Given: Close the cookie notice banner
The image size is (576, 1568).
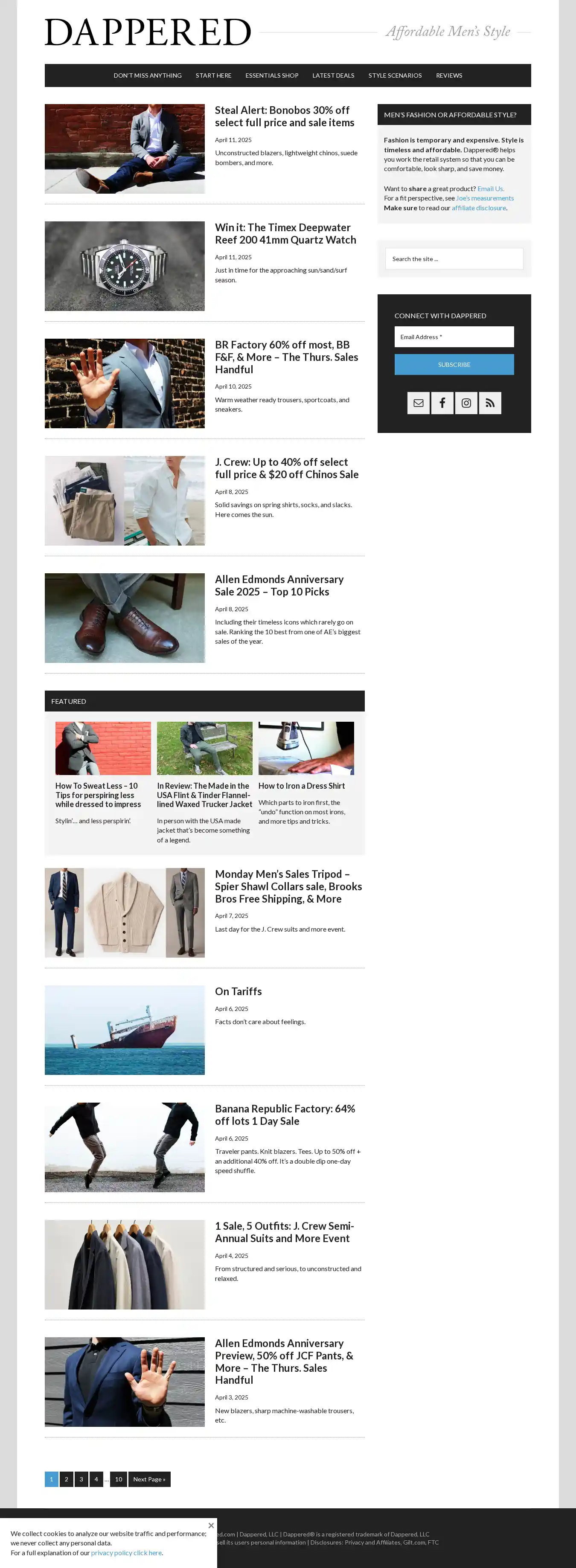Looking at the screenshot, I should click(211, 1525).
